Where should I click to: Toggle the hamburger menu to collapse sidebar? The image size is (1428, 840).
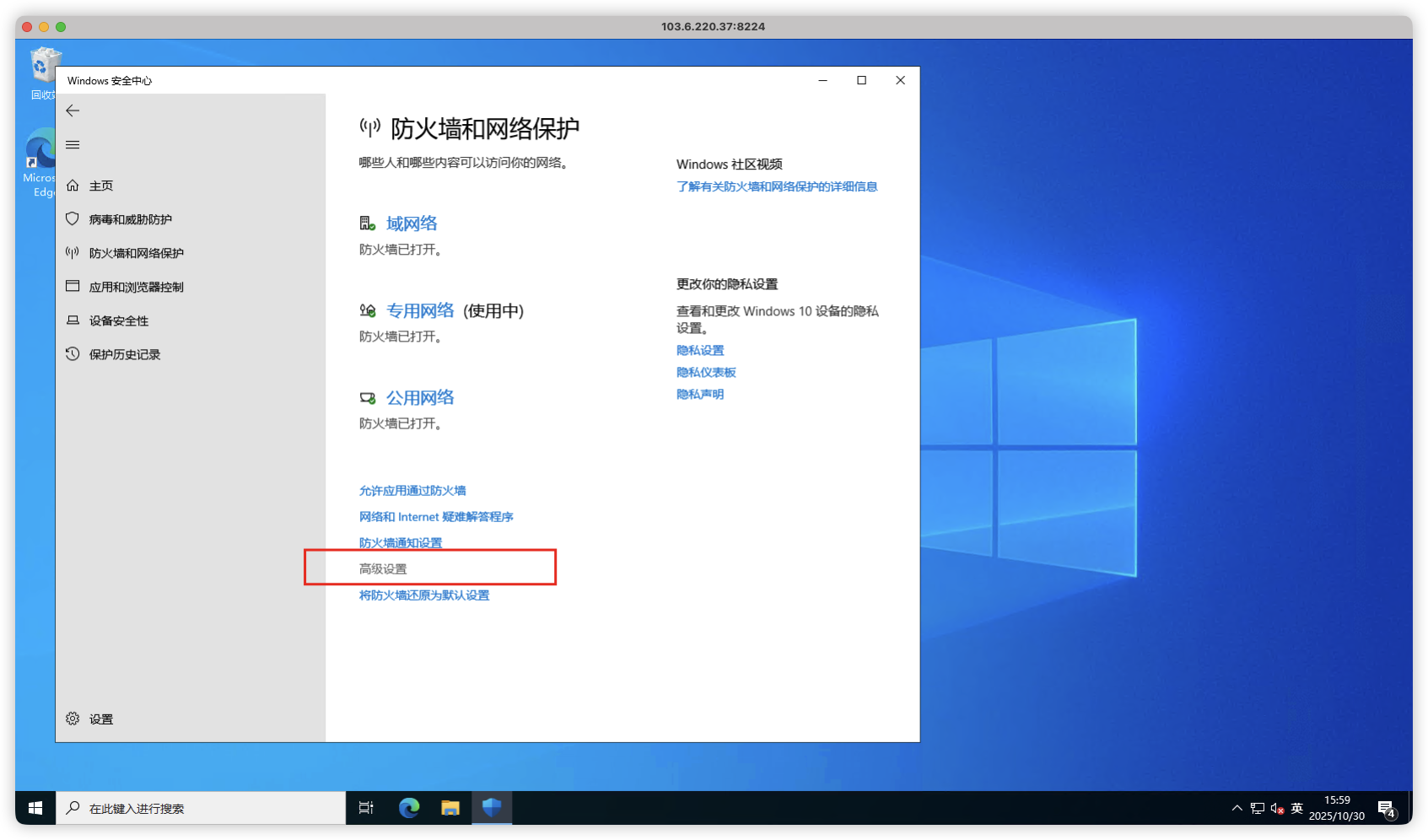point(73,144)
